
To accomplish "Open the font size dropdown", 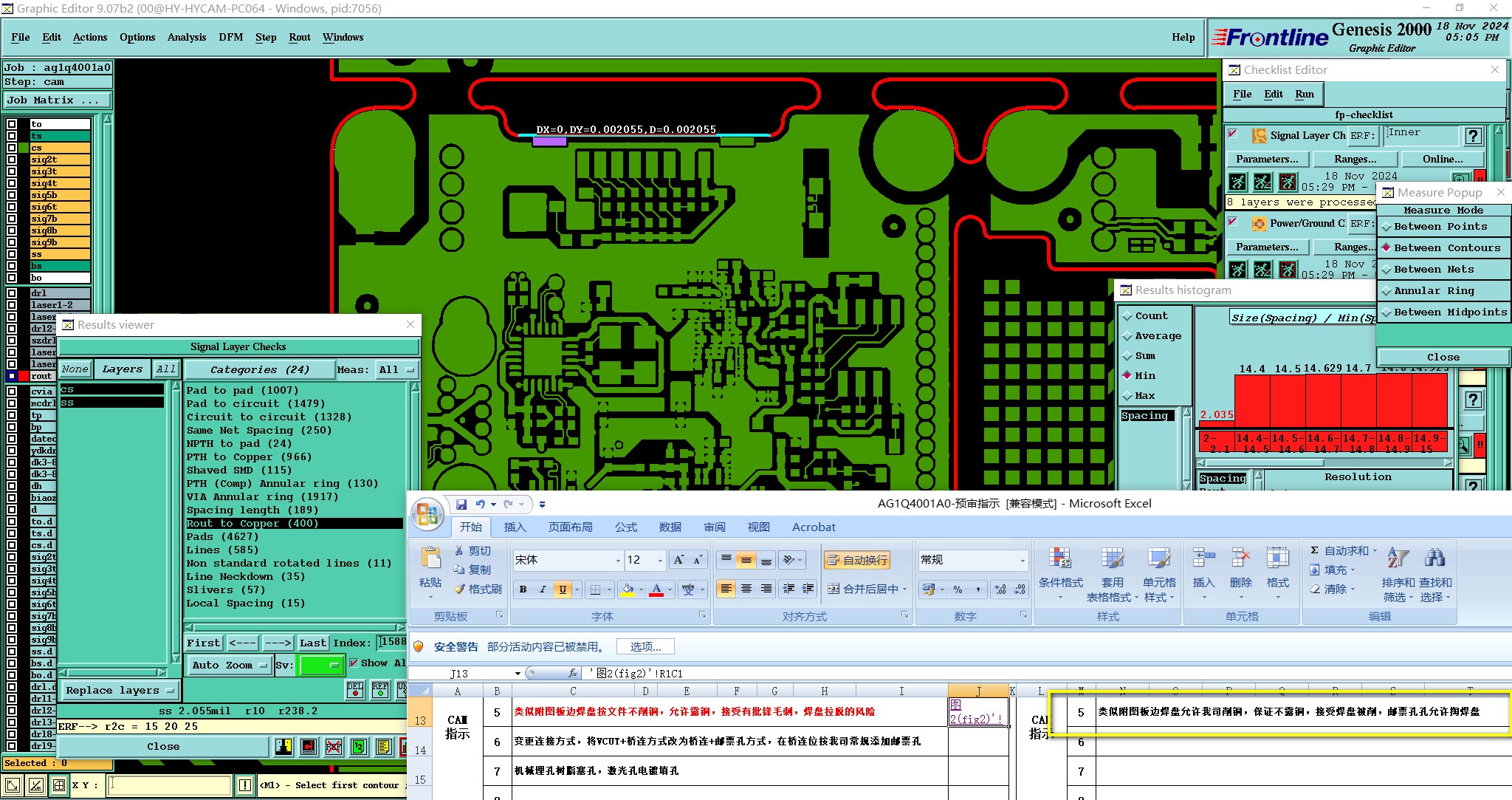I will pyautogui.click(x=660, y=561).
